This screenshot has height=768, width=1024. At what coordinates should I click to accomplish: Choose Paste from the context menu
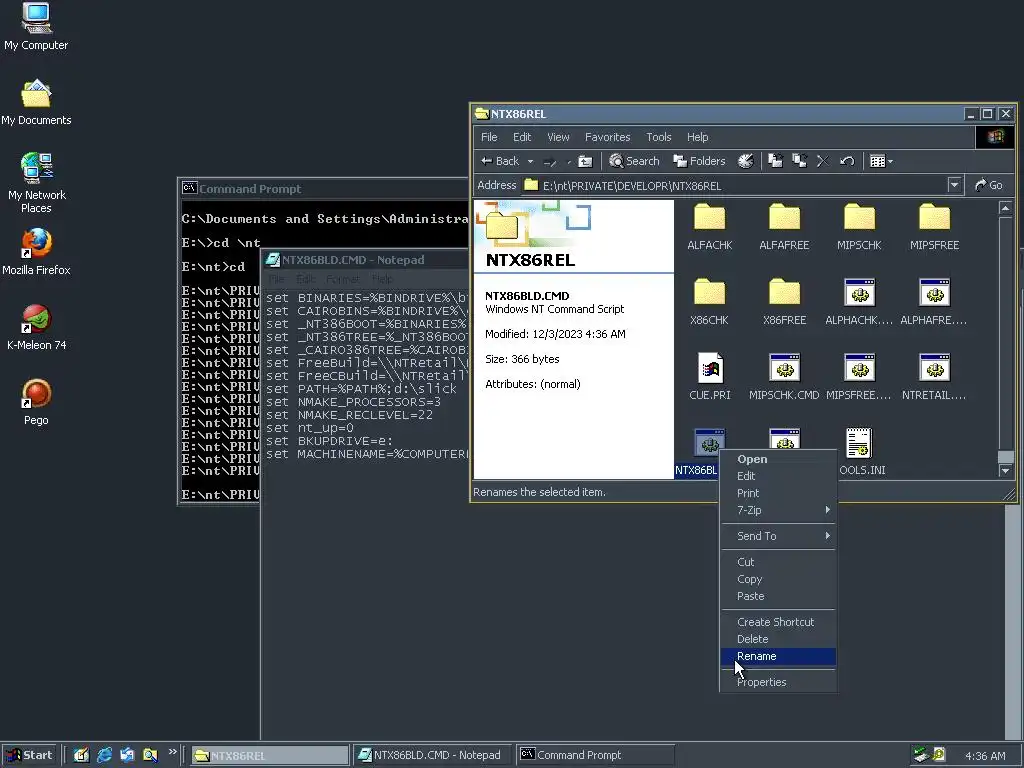pos(778,596)
